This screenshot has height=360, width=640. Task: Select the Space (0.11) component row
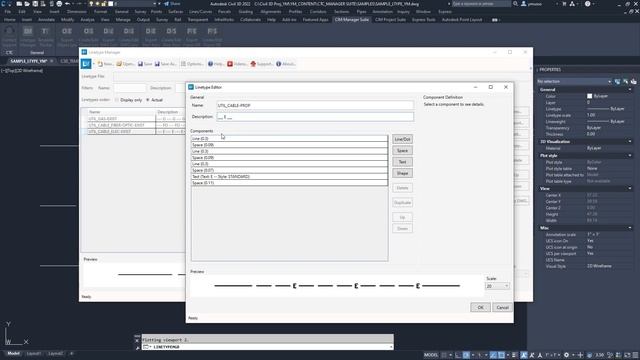(x=289, y=183)
